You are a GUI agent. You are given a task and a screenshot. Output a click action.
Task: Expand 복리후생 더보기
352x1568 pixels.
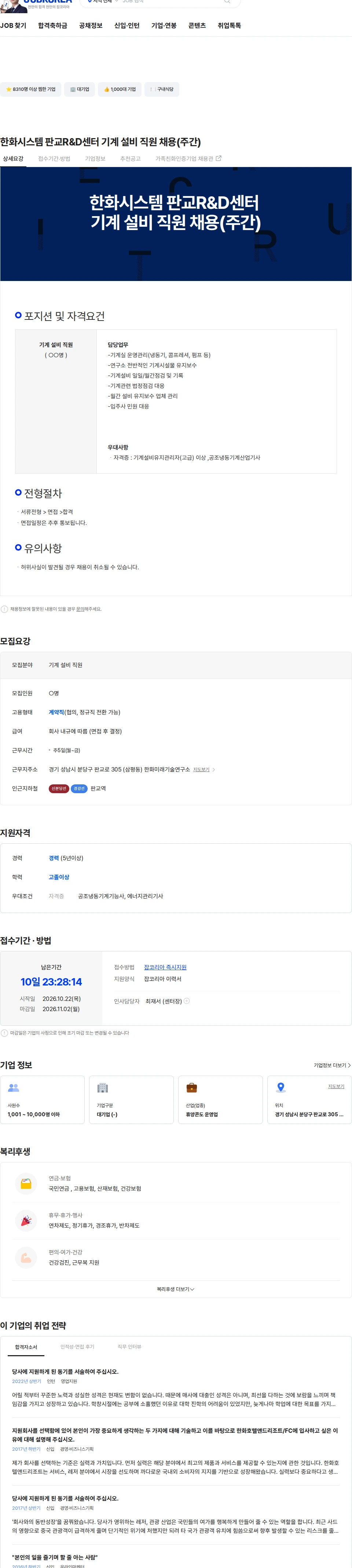[x=175, y=1289]
